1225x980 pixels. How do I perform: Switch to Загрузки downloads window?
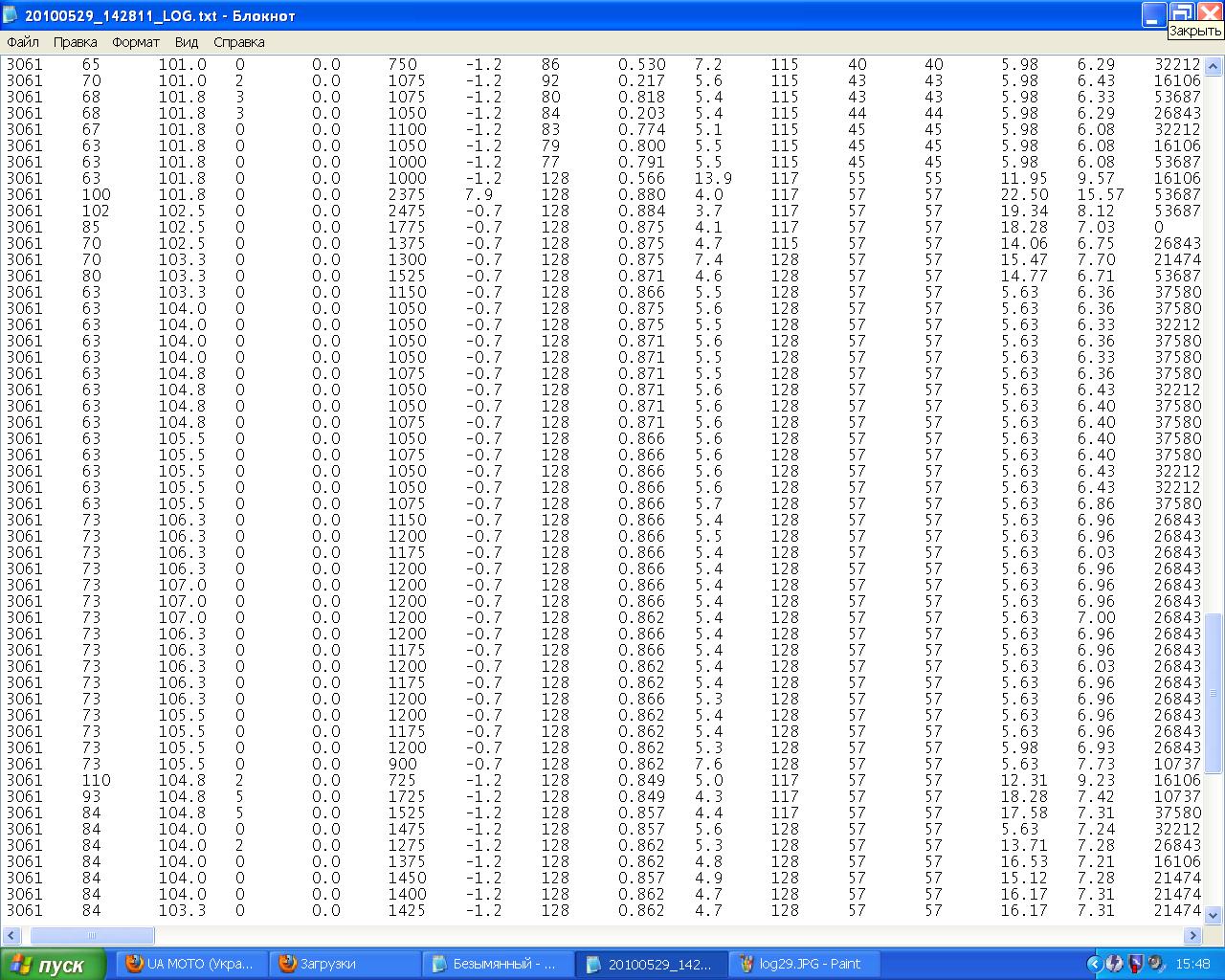345,964
